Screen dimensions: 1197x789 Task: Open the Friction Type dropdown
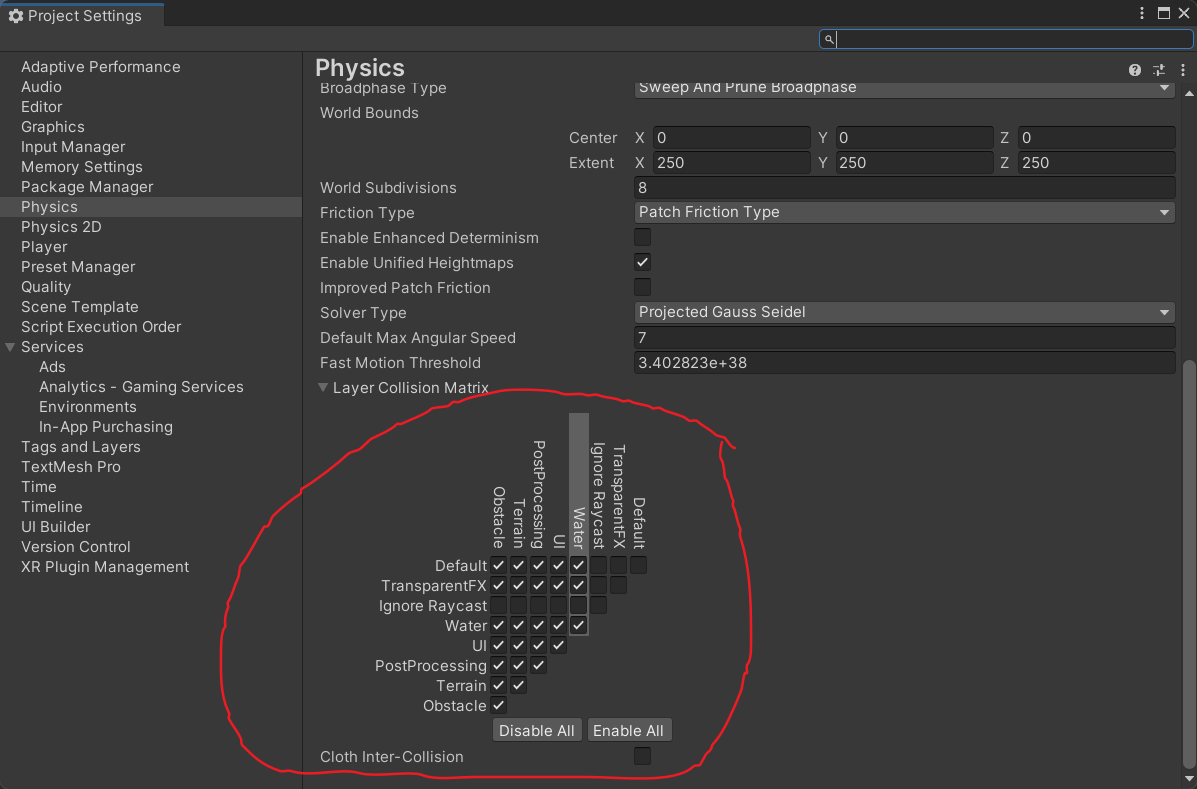click(904, 213)
